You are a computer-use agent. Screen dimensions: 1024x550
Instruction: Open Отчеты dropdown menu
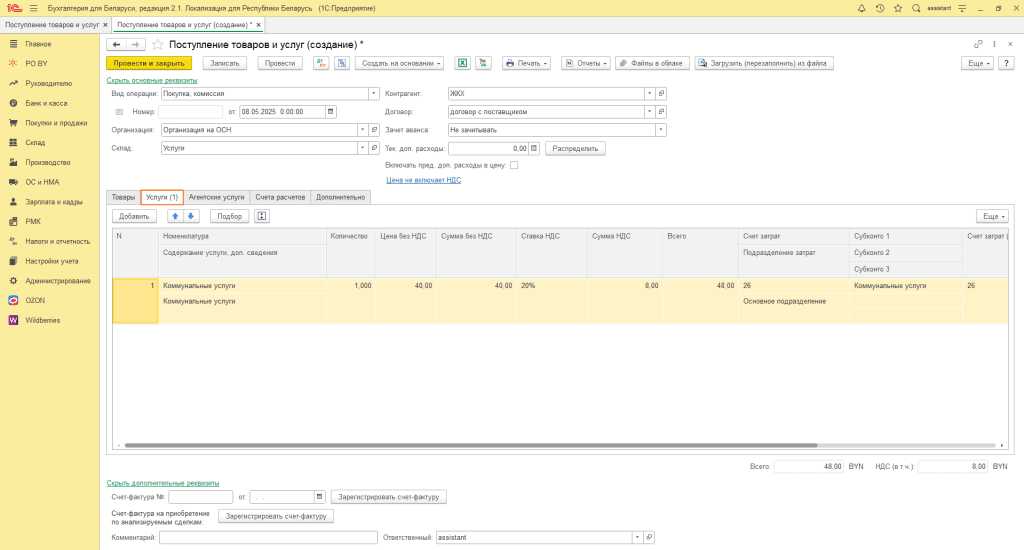(586, 63)
